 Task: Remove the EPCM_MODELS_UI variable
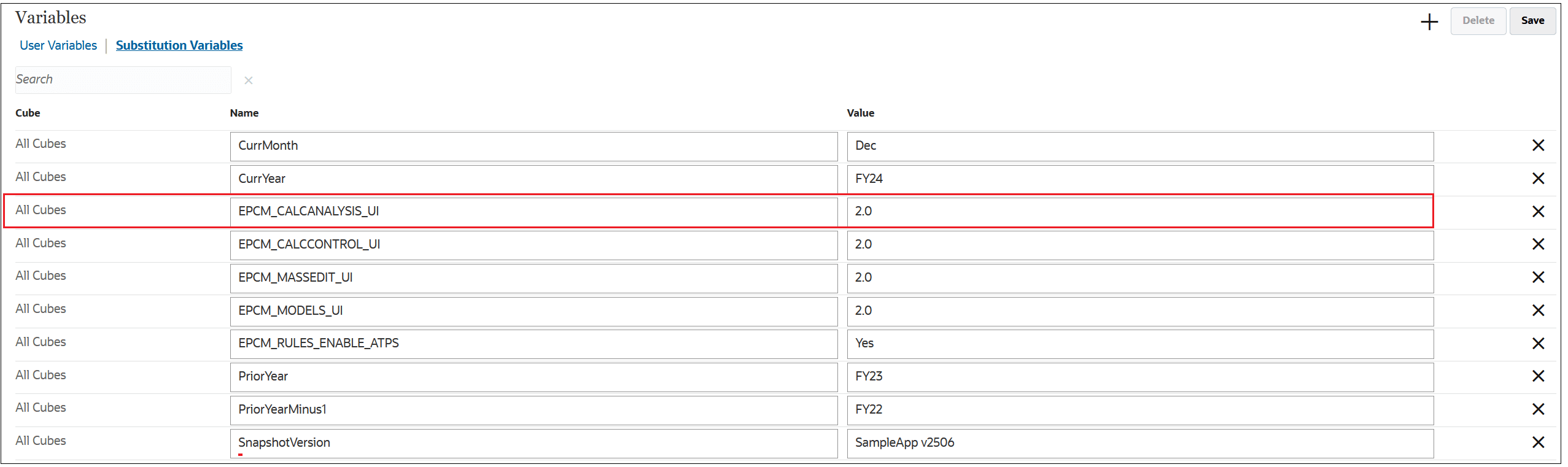click(1539, 311)
